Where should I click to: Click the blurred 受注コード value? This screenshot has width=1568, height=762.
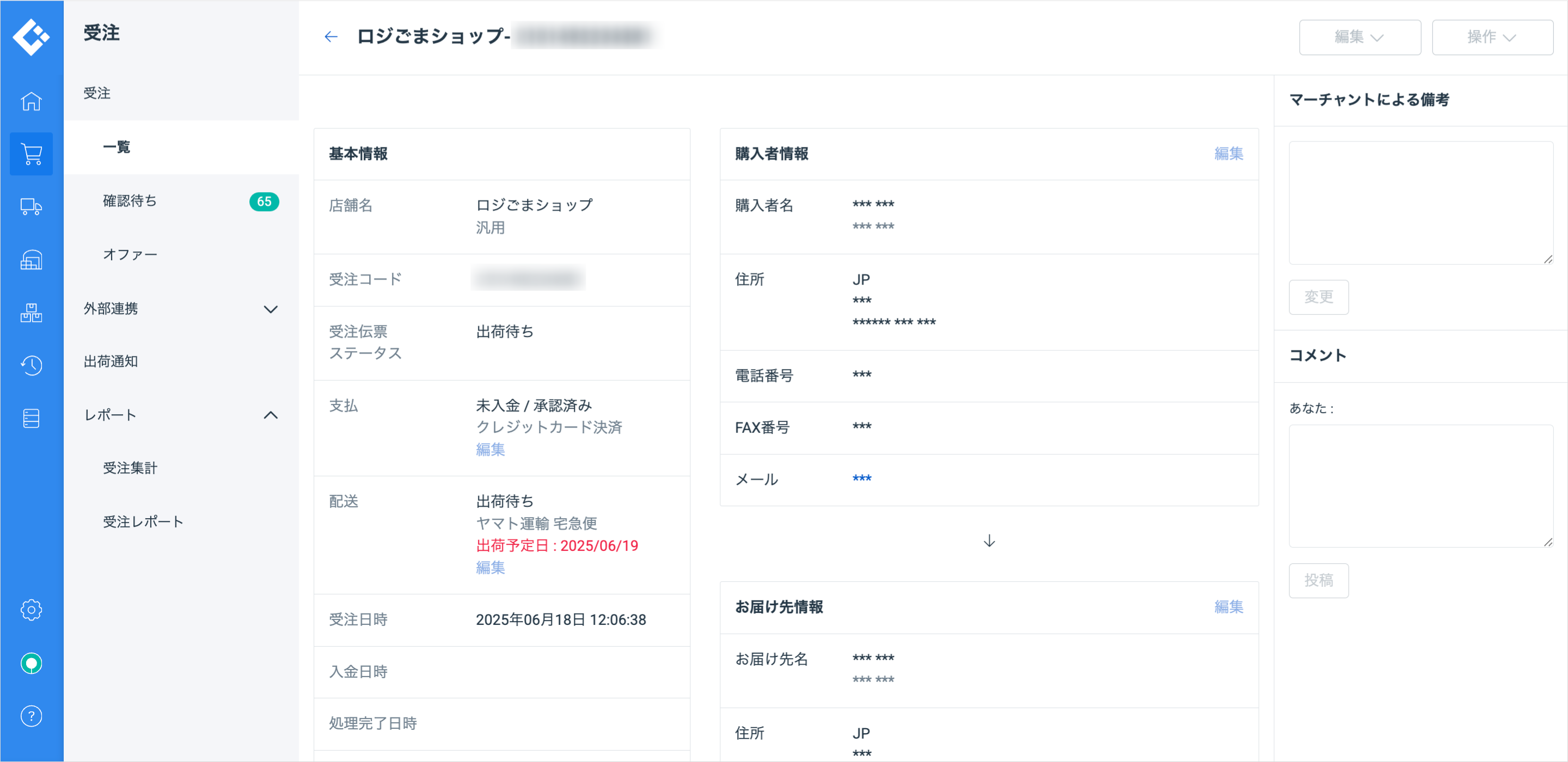pos(528,279)
